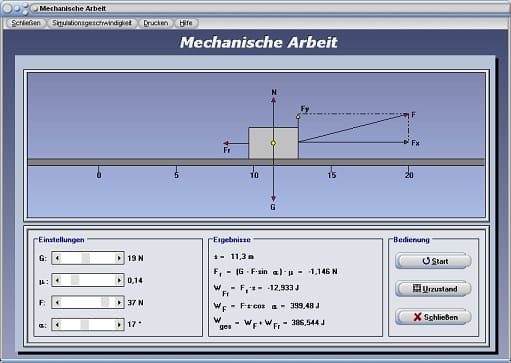Click the '386,544 J' total work result

308,322
